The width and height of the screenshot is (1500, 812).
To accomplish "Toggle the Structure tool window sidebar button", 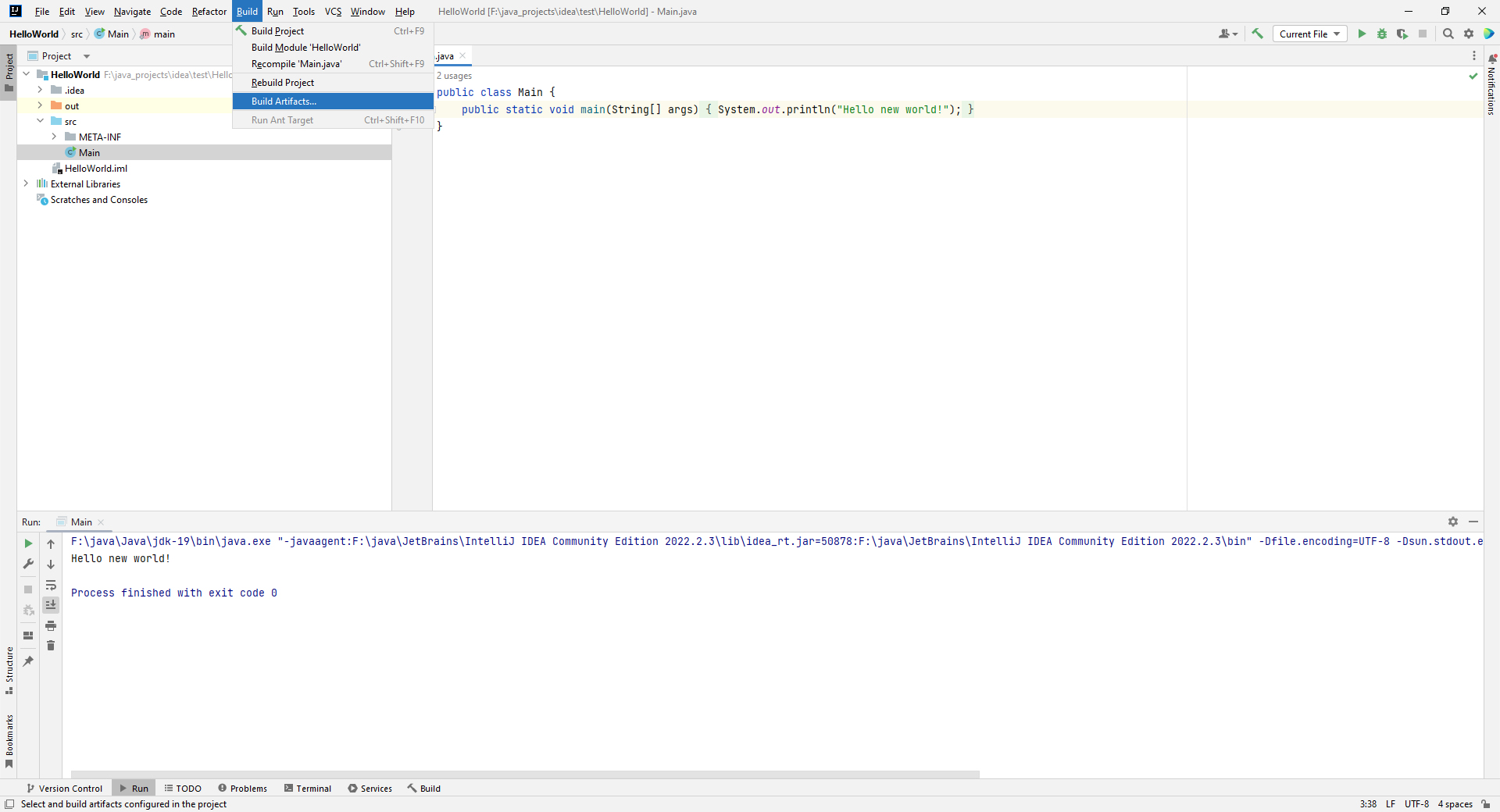I will coord(9,671).
